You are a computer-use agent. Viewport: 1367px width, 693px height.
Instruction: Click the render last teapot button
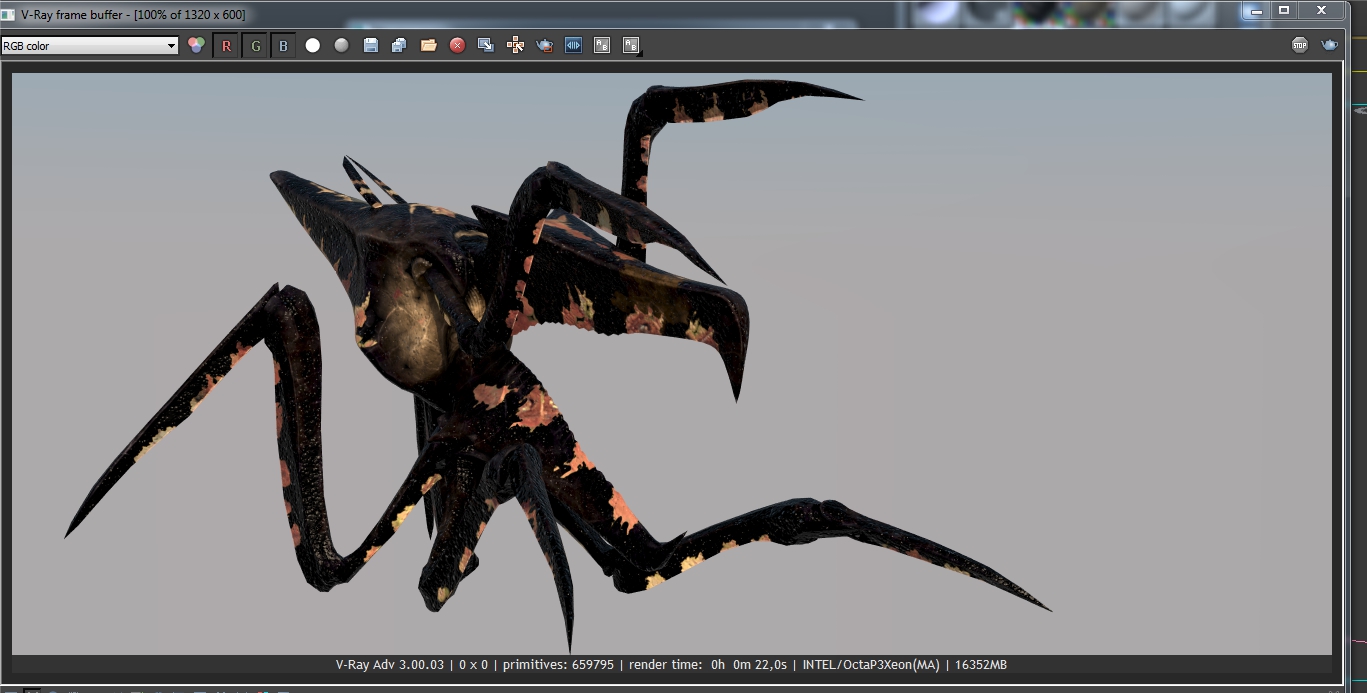point(1329,45)
